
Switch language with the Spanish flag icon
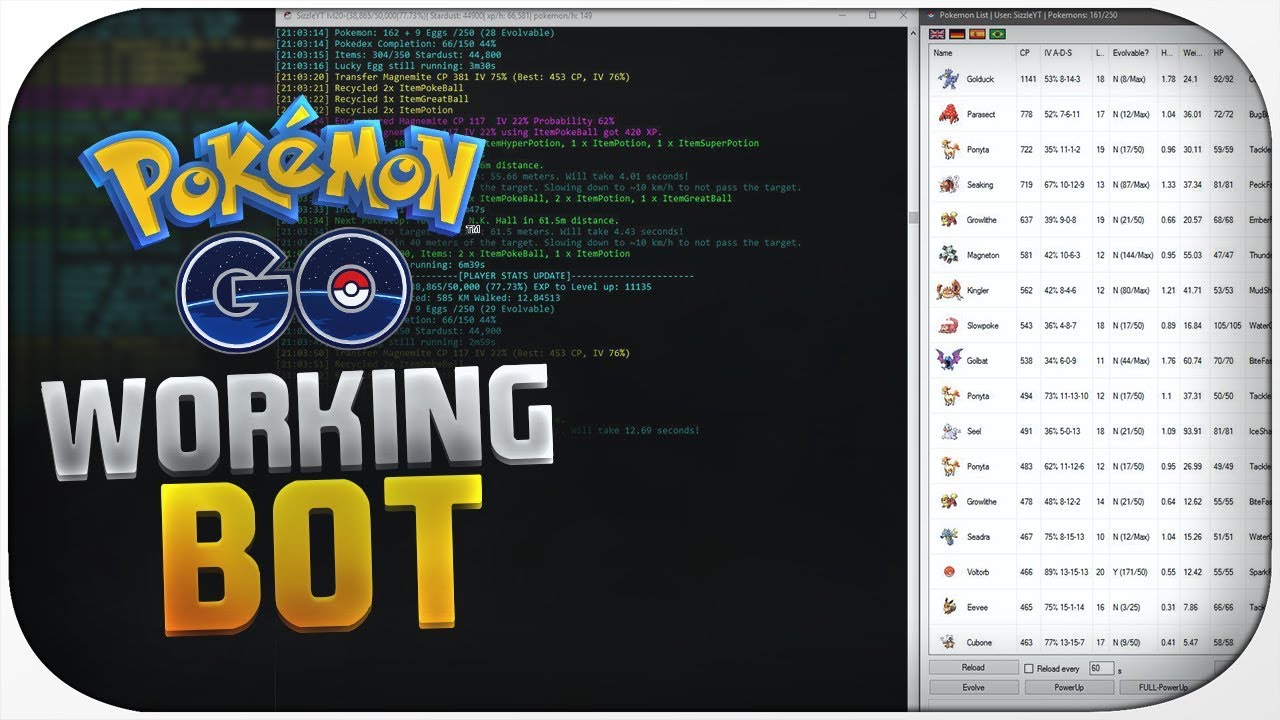977,33
